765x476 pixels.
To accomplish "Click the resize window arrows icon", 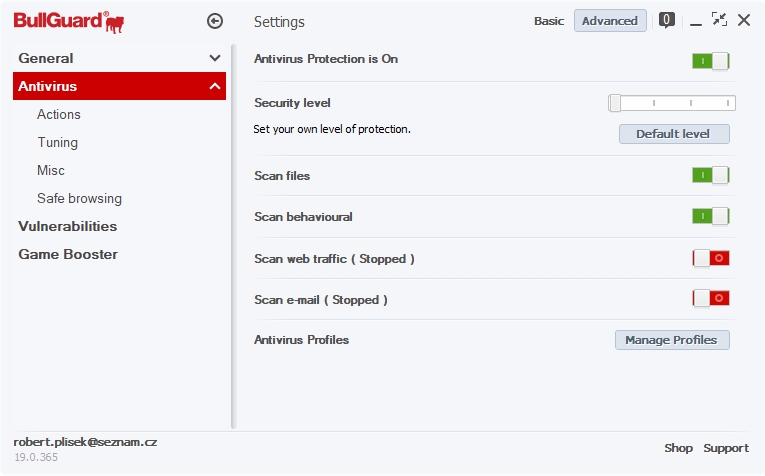I will [719, 20].
